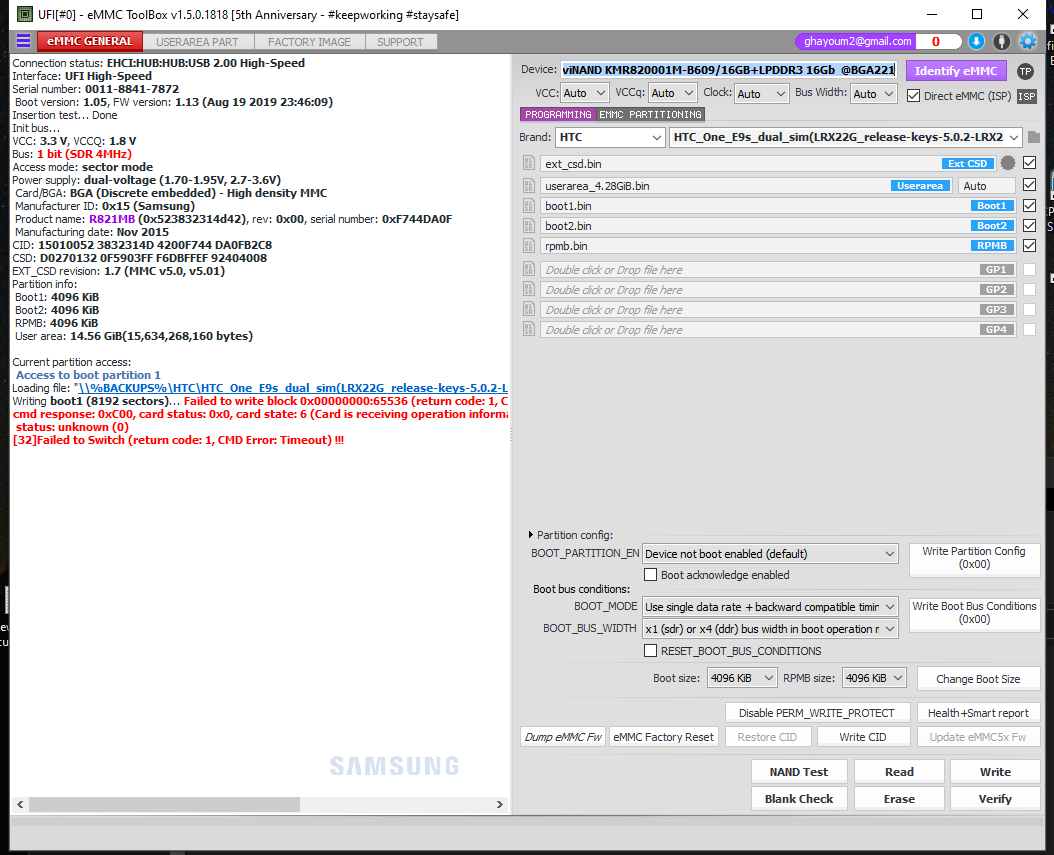Open folder icon next to firmware model
This screenshot has height=855, width=1054.
pos(1034,137)
